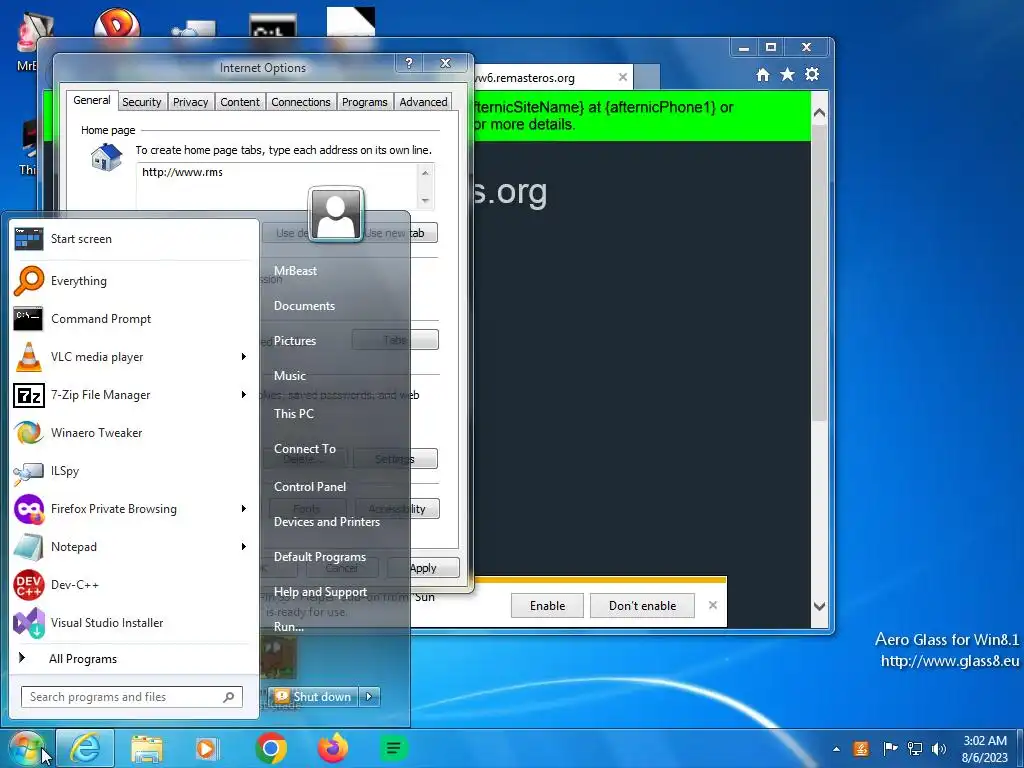The image size is (1024, 768).
Task: Switch to Security tab
Action: 141,102
